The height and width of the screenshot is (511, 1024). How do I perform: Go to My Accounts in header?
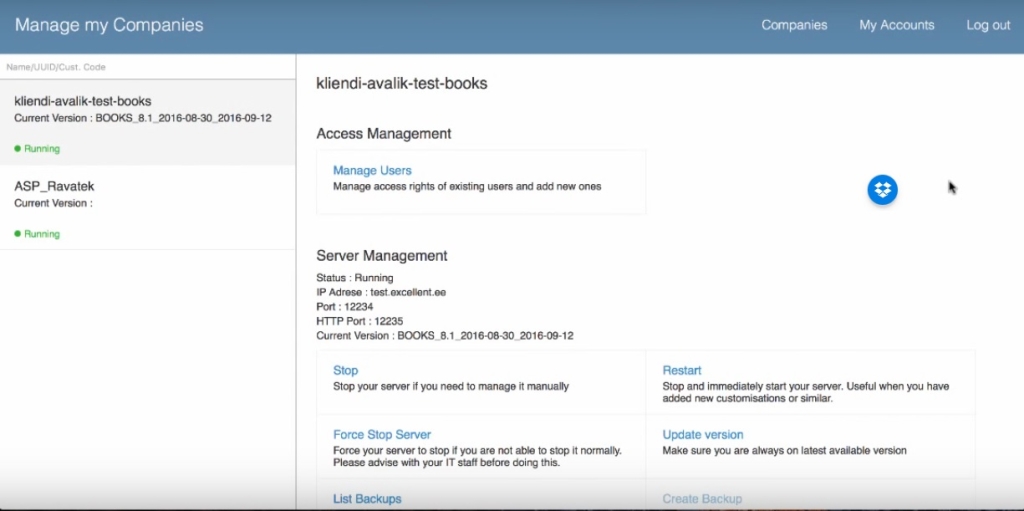(x=896, y=25)
